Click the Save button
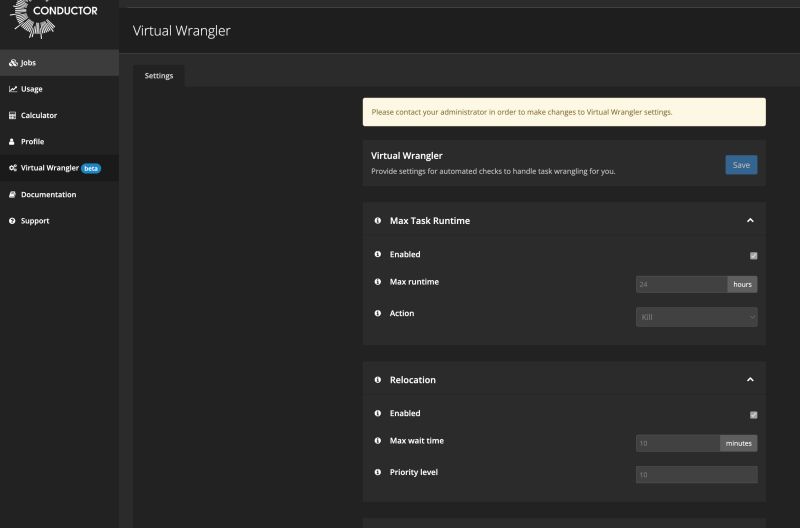800x528 pixels. [x=741, y=165]
